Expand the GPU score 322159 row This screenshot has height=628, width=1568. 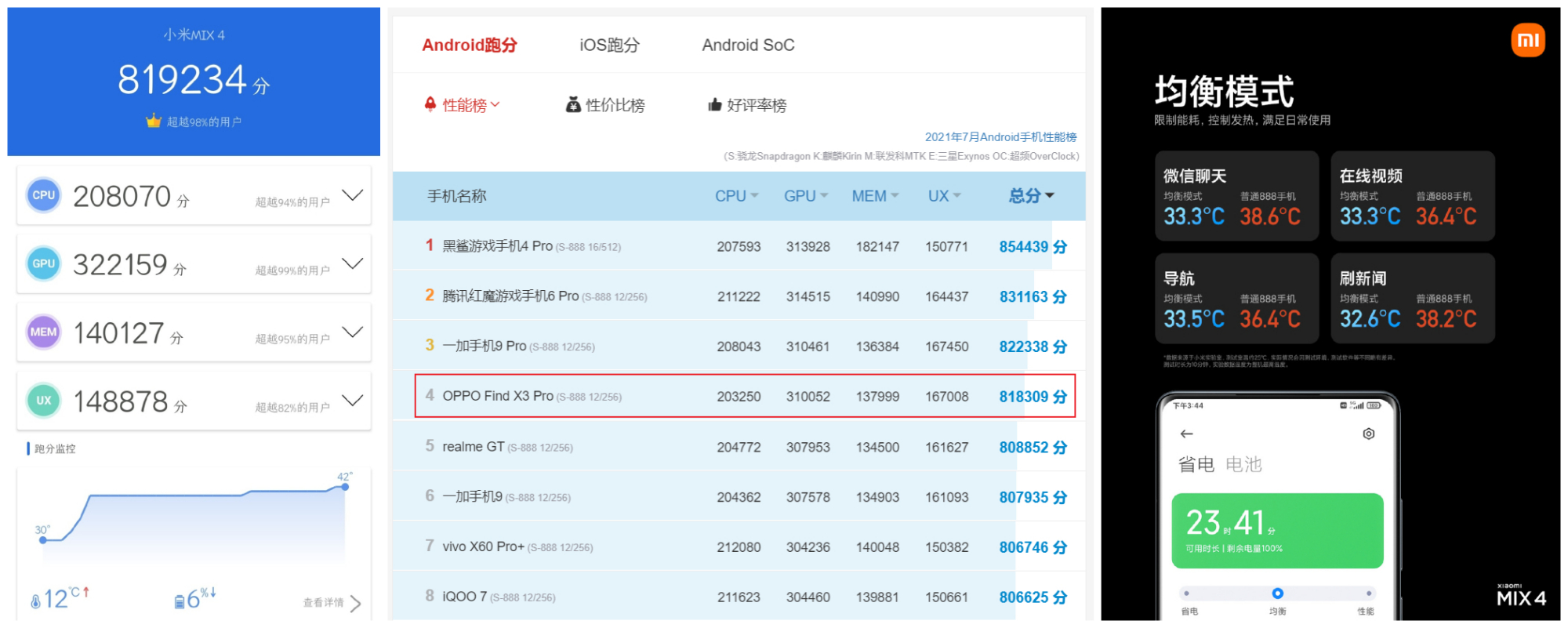point(353,263)
